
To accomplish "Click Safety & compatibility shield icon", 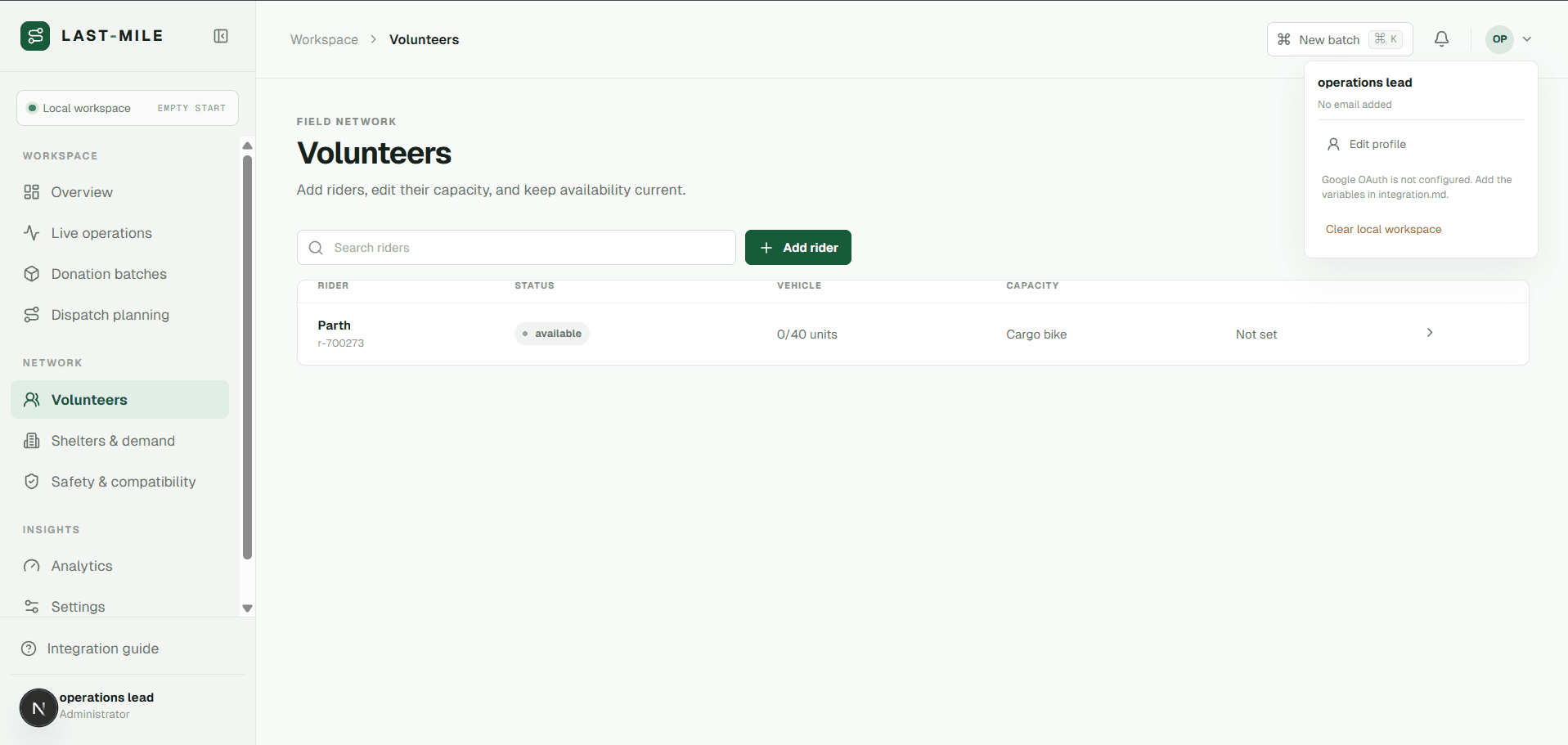I will pos(32,482).
